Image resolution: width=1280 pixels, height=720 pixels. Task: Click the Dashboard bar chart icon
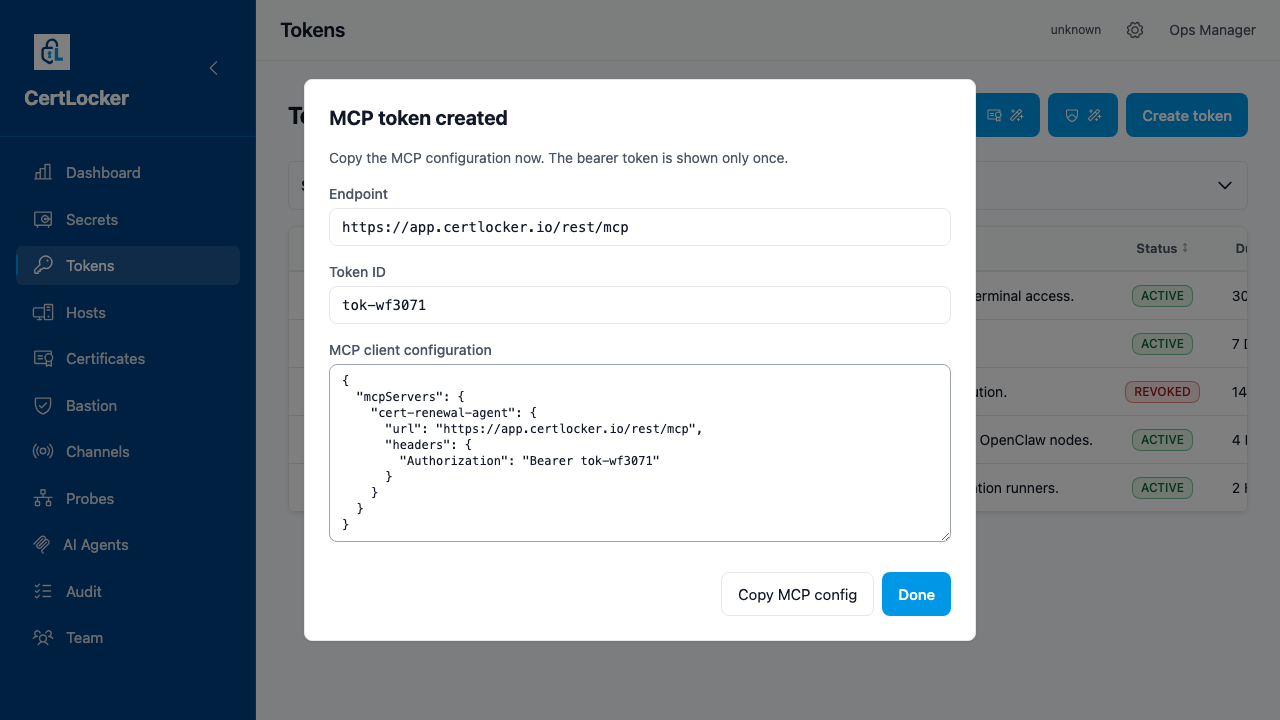[43, 172]
